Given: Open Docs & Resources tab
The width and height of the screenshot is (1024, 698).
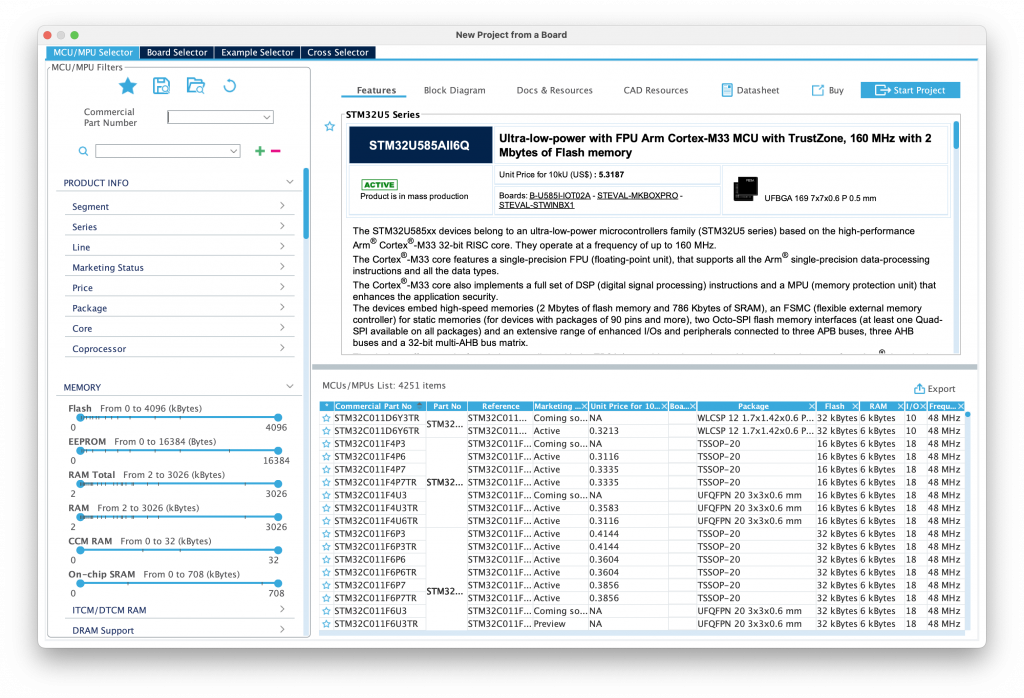Looking at the screenshot, I should pos(554,90).
